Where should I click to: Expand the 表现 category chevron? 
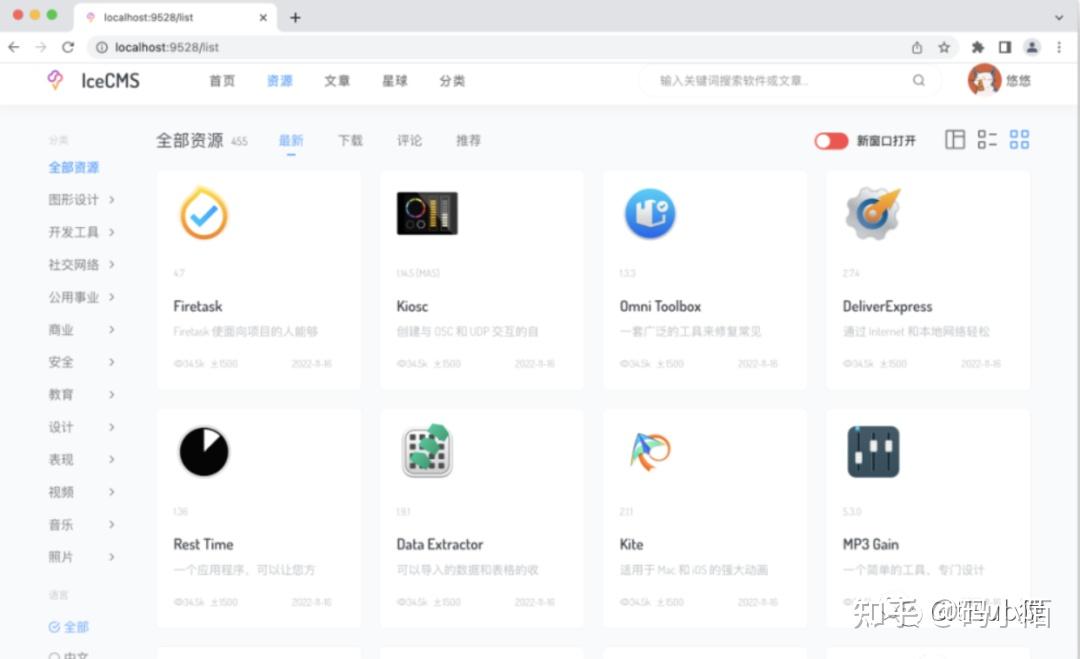tap(112, 459)
